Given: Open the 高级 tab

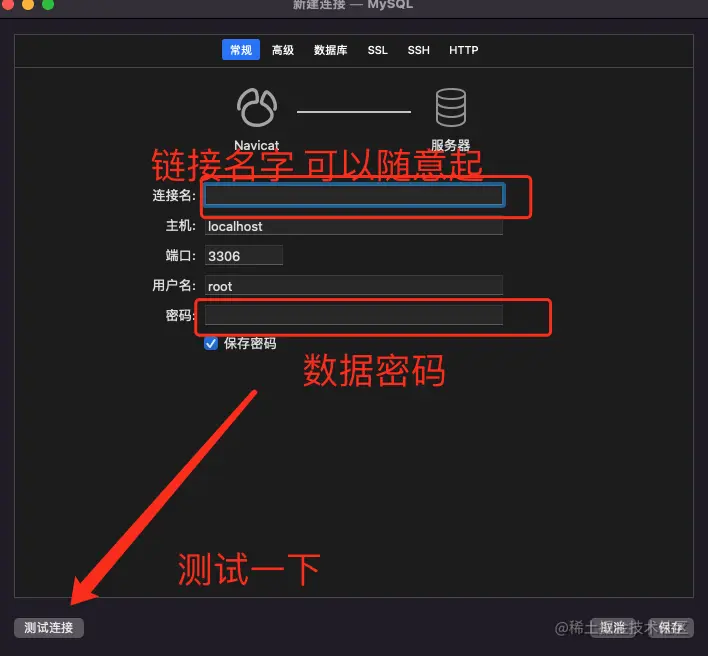Looking at the screenshot, I should [283, 50].
